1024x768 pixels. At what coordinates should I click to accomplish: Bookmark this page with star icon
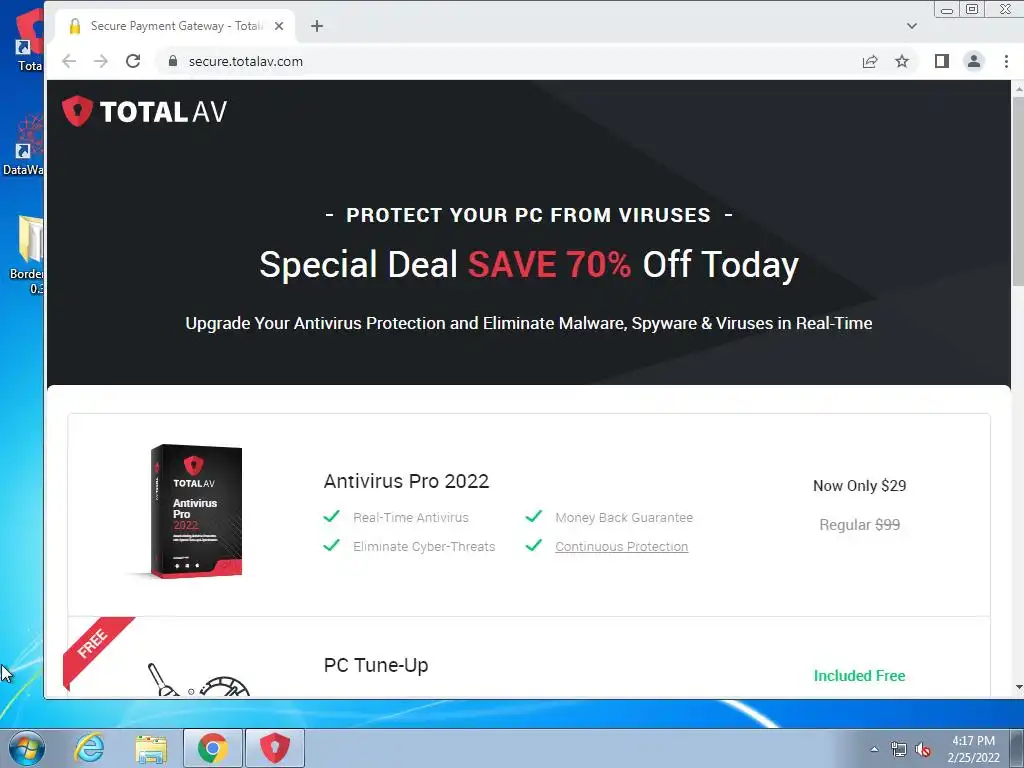click(902, 61)
